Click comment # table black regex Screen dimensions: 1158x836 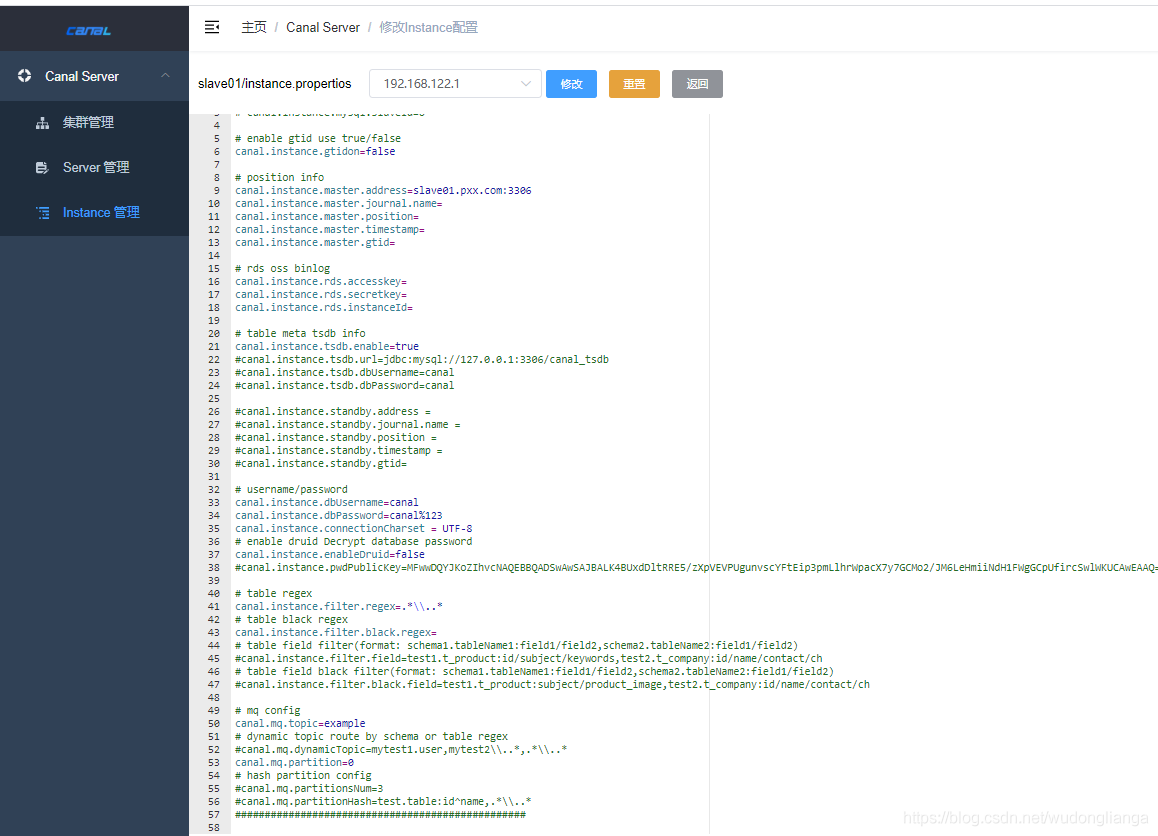pos(292,620)
